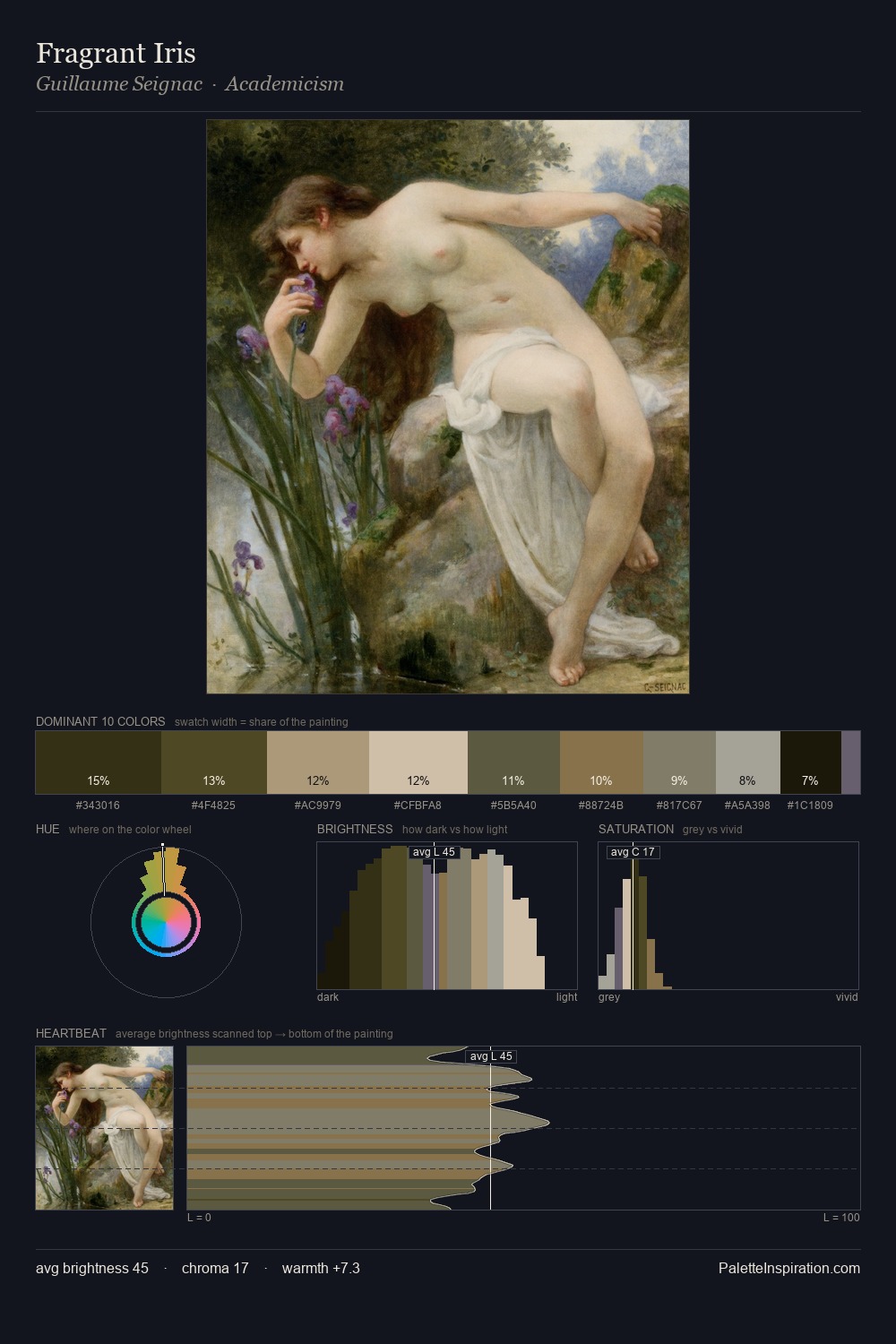Viewport: 896px width, 1344px height.
Task: Click the 'vivid' axis label under Saturation
Action: [x=847, y=997]
